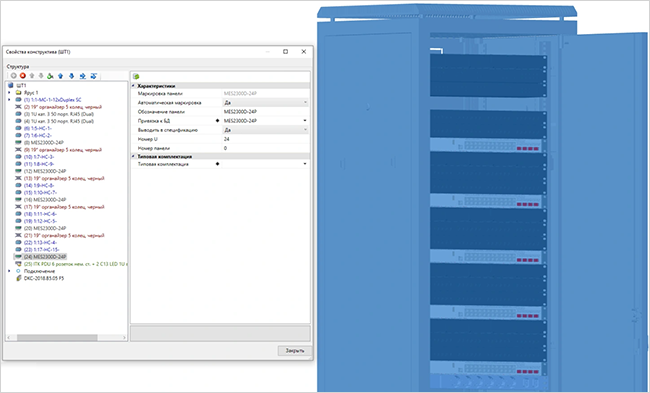Click the ШТ1 cabinet icon at the tree root

(11, 85)
